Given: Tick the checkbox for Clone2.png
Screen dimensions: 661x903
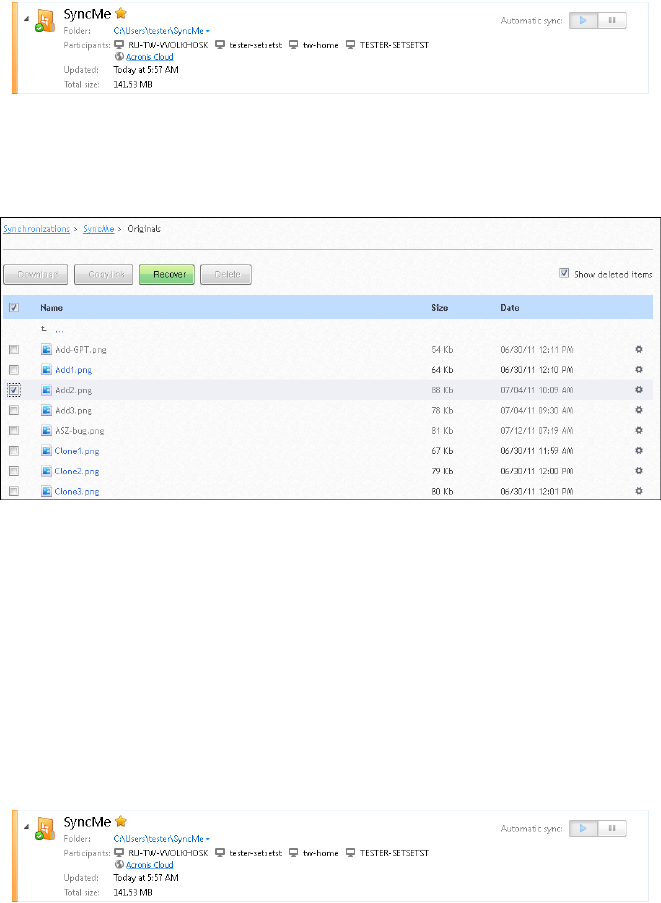Looking at the screenshot, I should (14, 471).
